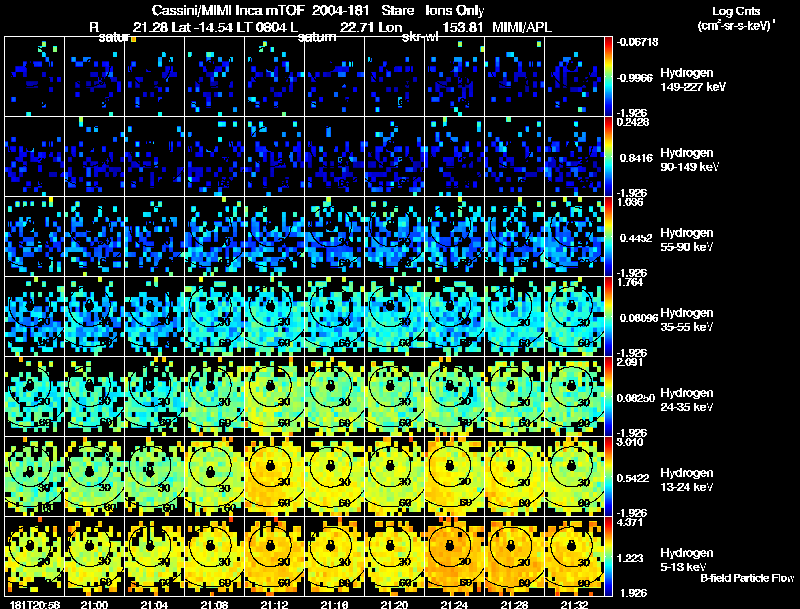Click the 181T20:56 time label
This screenshot has height=609, width=800.
[35, 605]
